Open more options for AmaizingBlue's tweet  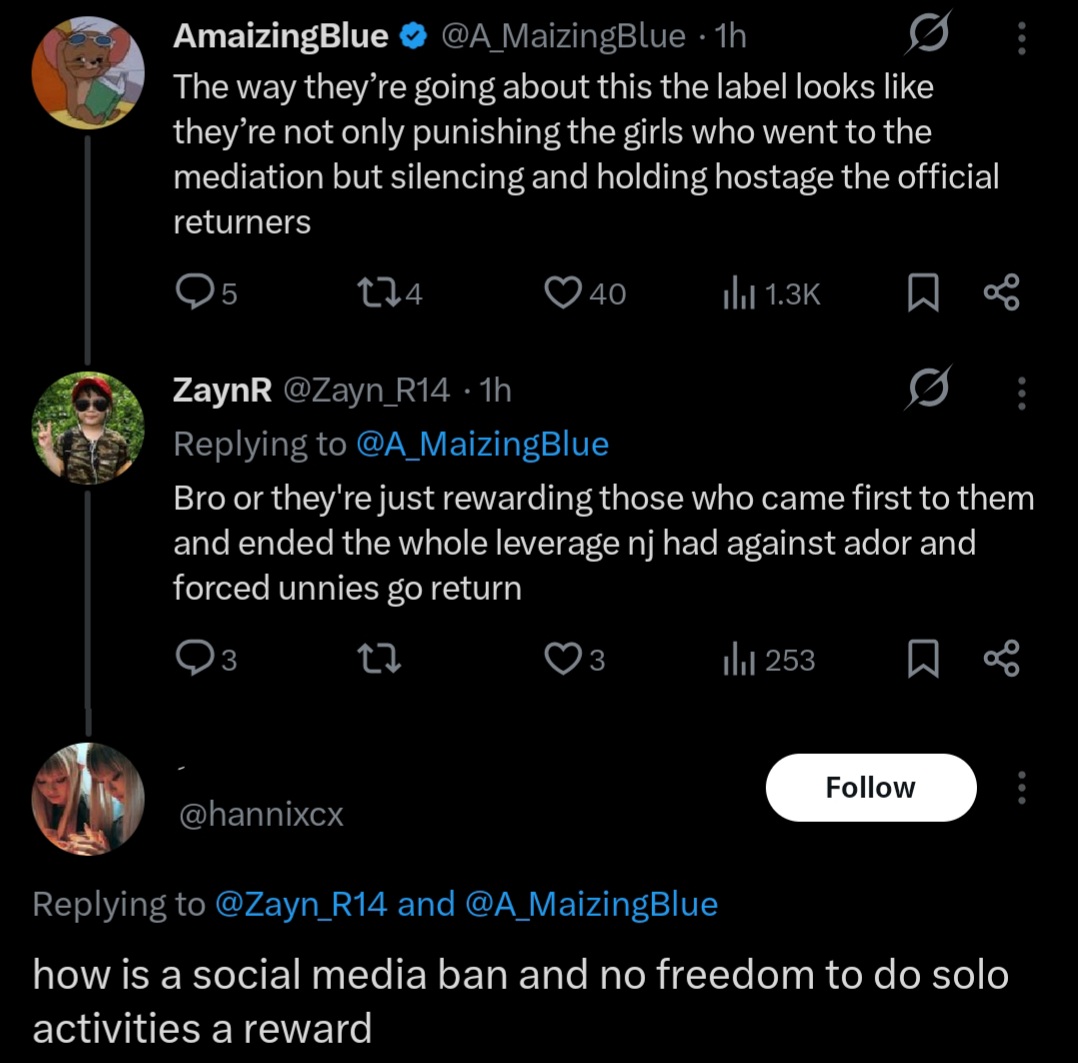[x=1021, y=38]
